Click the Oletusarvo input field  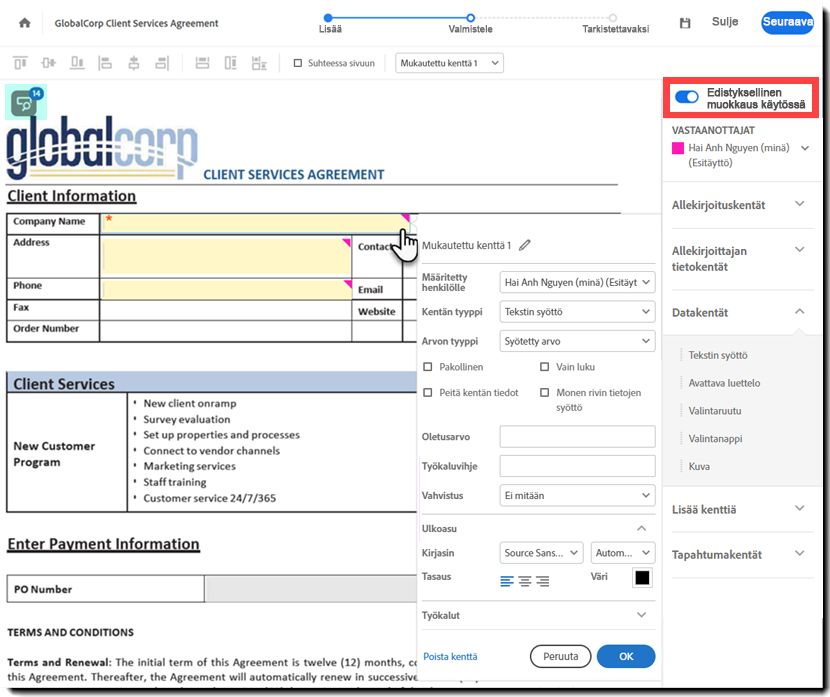(577, 437)
